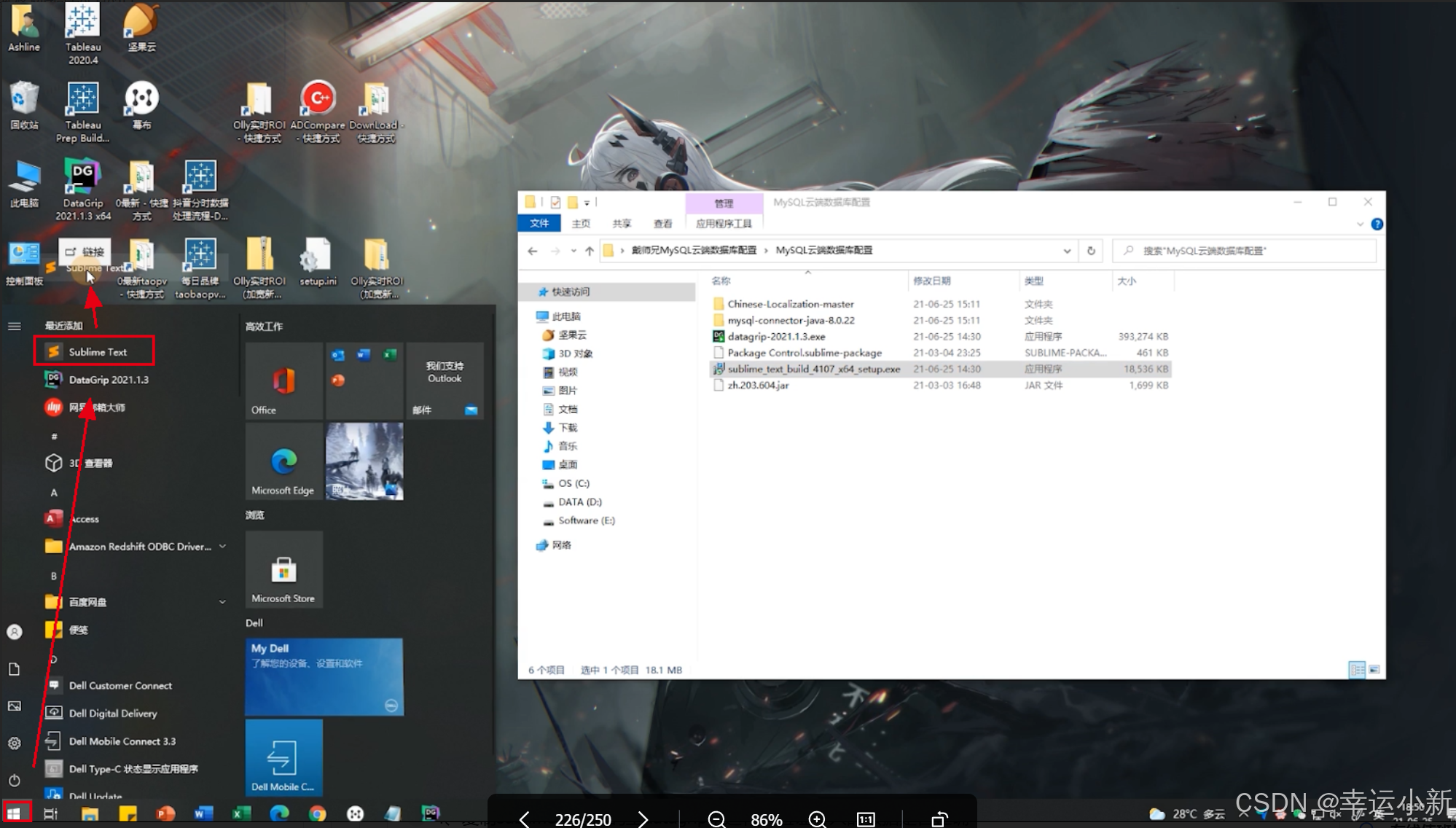The image size is (1456, 828).
Task: Zoom in with the magnifier plus icon
Action: 817,819
